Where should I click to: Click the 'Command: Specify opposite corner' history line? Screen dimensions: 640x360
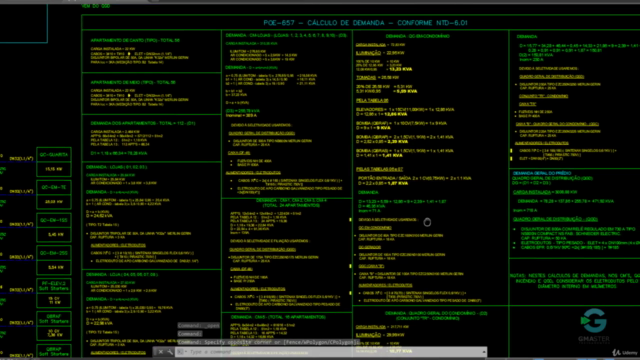[268, 342]
